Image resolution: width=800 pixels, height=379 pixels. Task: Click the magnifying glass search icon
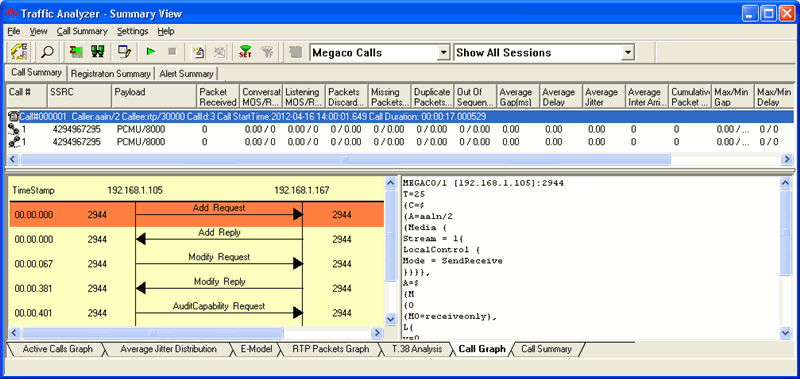click(47, 52)
